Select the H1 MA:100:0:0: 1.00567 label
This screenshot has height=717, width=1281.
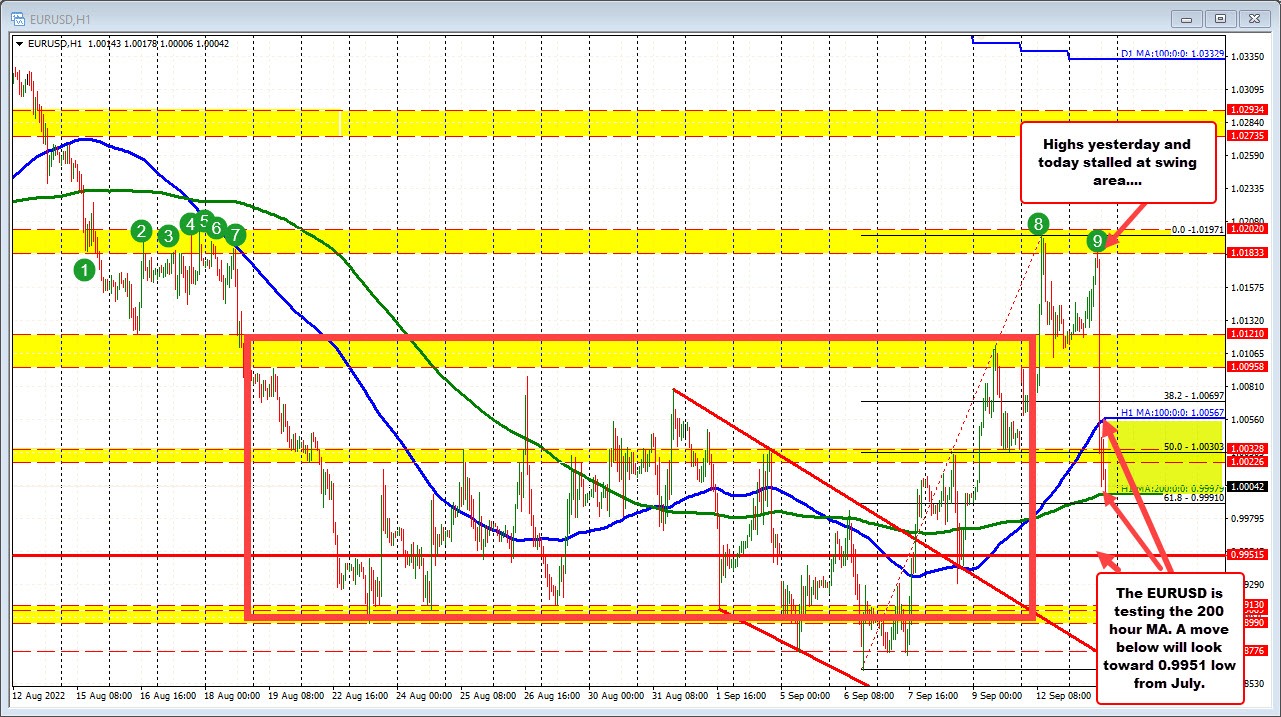(1171, 412)
